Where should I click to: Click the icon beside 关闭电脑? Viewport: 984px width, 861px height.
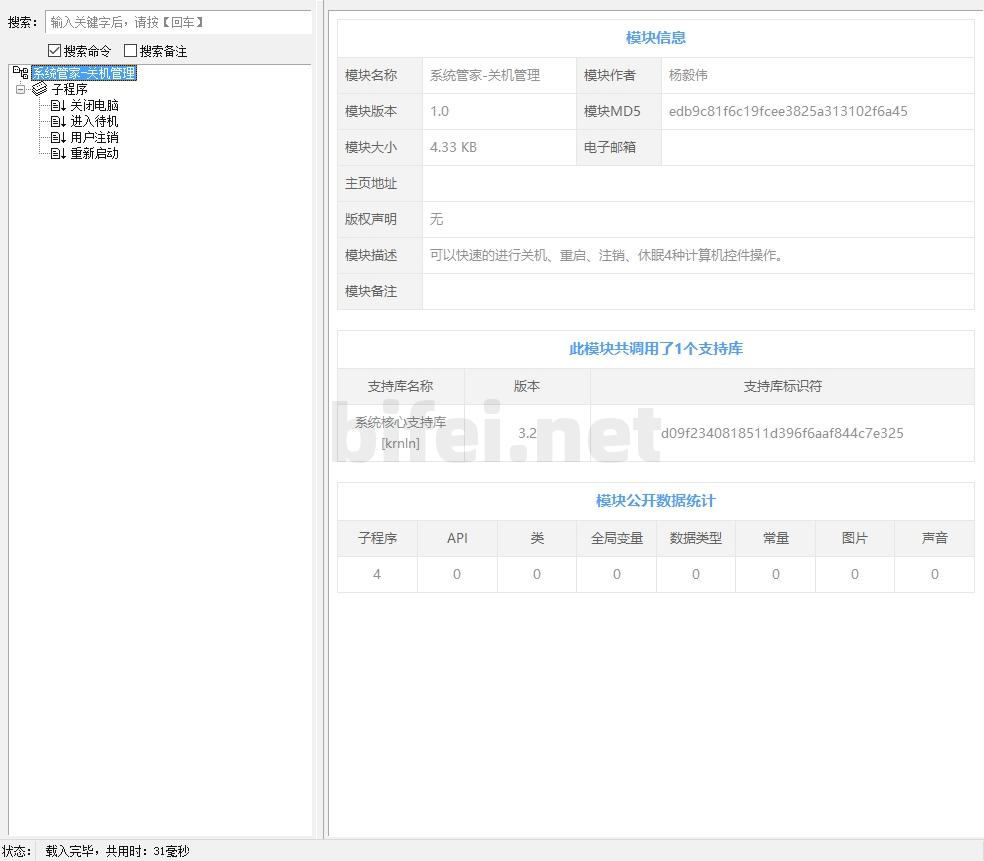point(58,105)
